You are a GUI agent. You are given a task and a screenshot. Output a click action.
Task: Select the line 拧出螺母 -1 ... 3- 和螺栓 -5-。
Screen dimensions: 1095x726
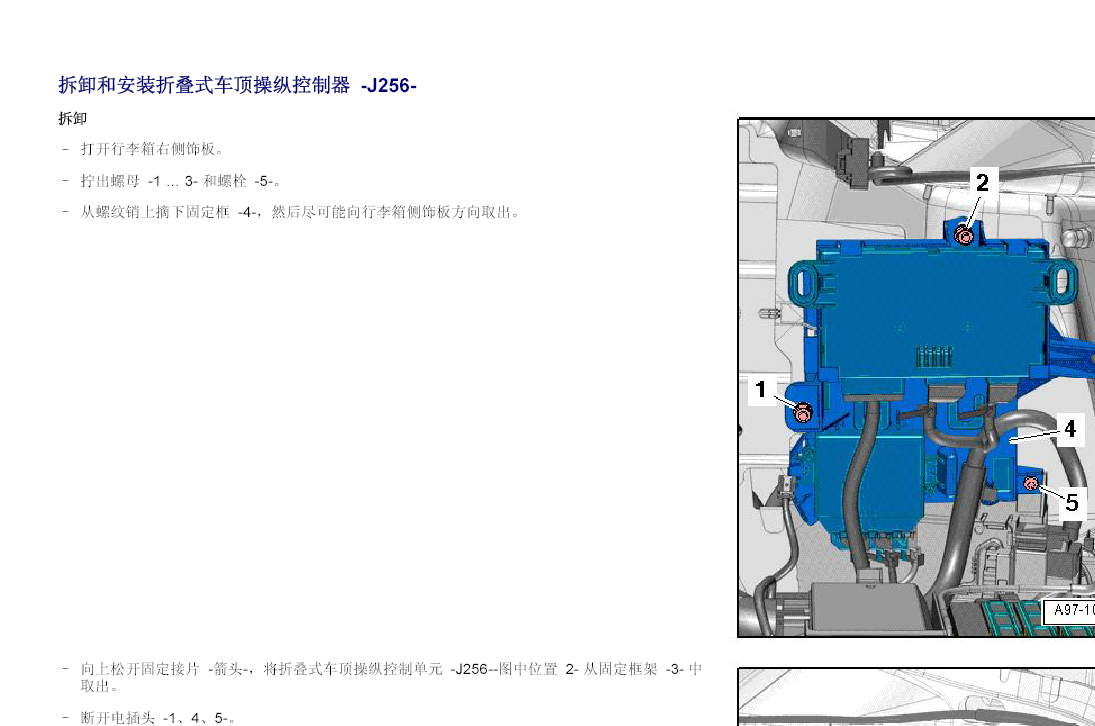click(181, 181)
